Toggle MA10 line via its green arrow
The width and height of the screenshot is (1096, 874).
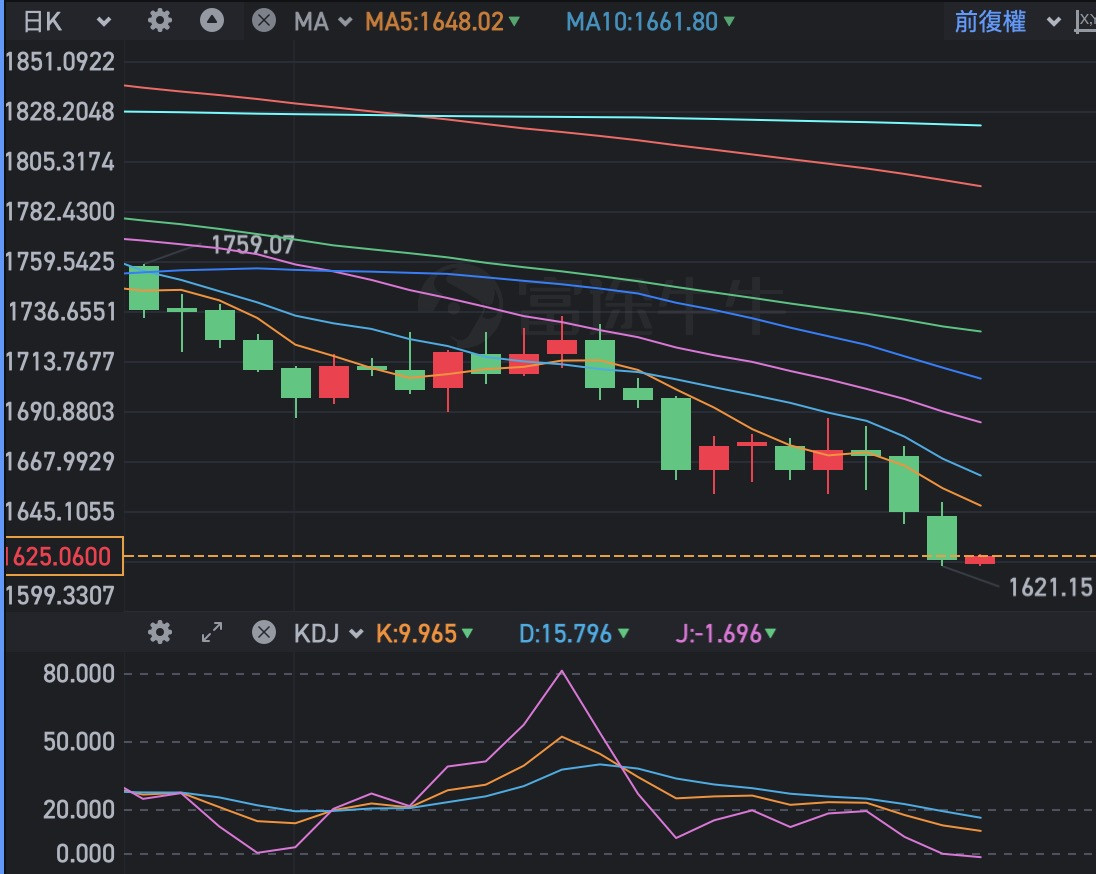click(x=728, y=21)
